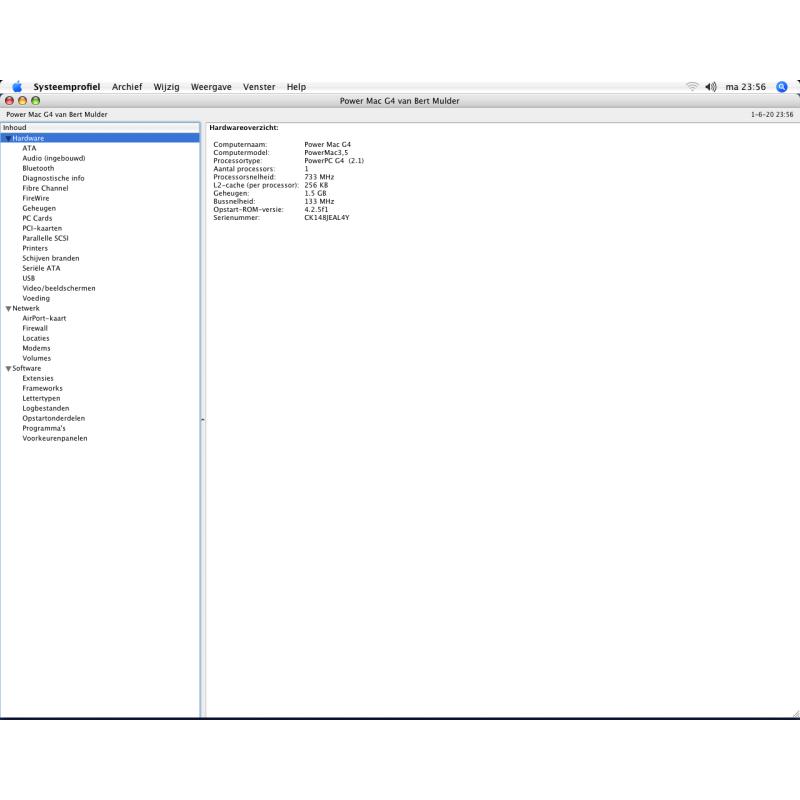Click the 4.2.5f1 boot ROM version
The height and width of the screenshot is (800, 800).
click(x=316, y=210)
